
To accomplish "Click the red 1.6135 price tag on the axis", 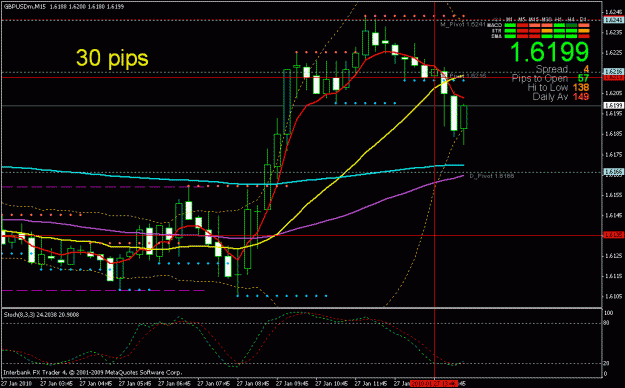I will tap(614, 235).
